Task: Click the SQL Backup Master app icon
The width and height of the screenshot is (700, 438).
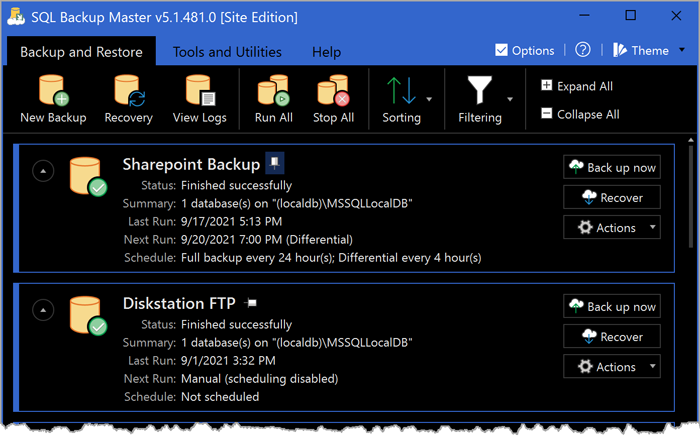Action: [16, 16]
